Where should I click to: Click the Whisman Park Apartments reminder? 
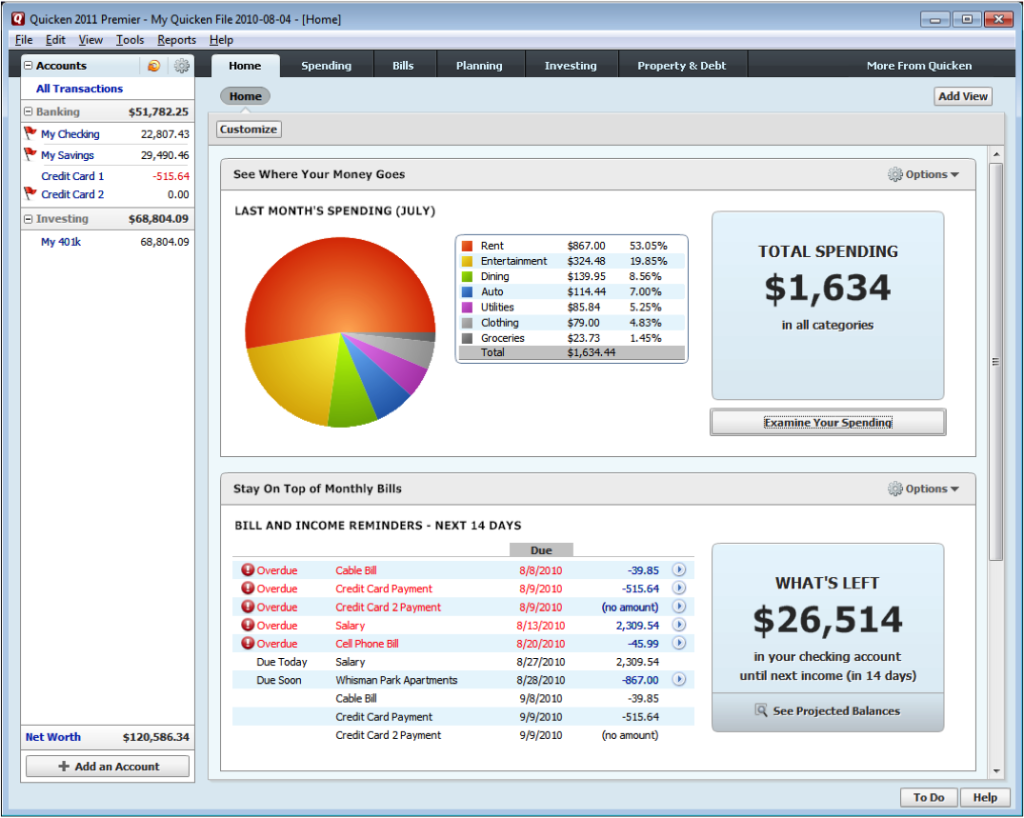(396, 680)
